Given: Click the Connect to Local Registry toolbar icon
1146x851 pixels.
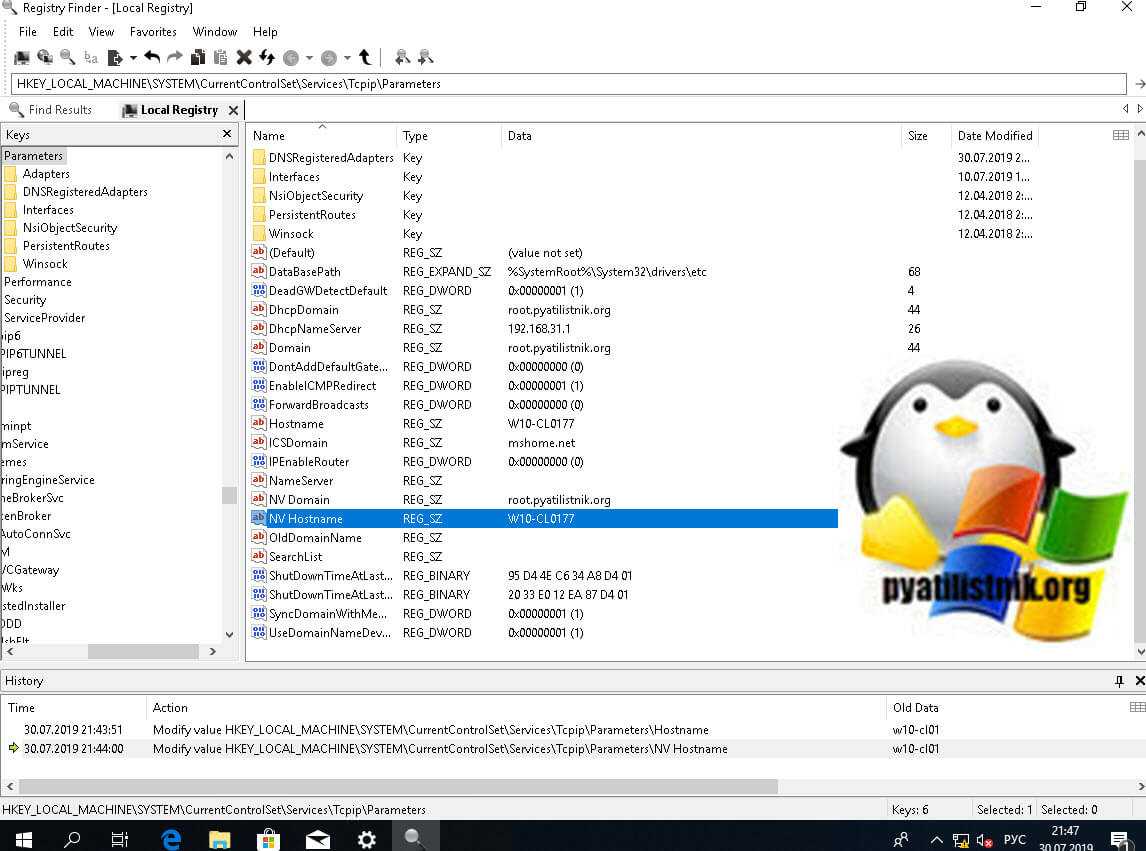Looking at the screenshot, I should 21,58.
